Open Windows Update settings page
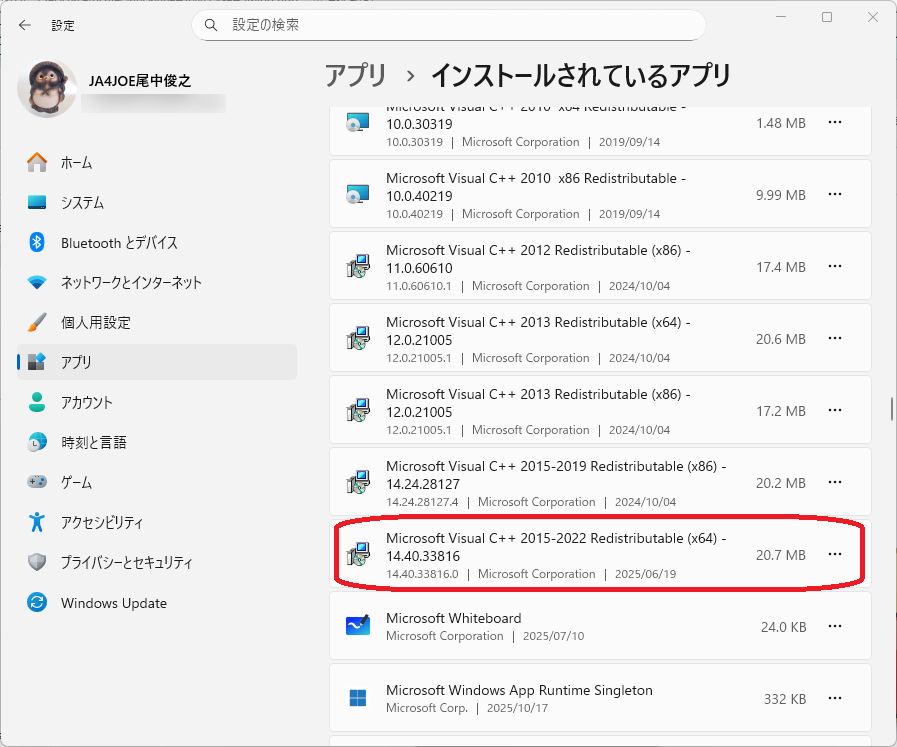Image resolution: width=897 pixels, height=747 pixels. pos(157,603)
